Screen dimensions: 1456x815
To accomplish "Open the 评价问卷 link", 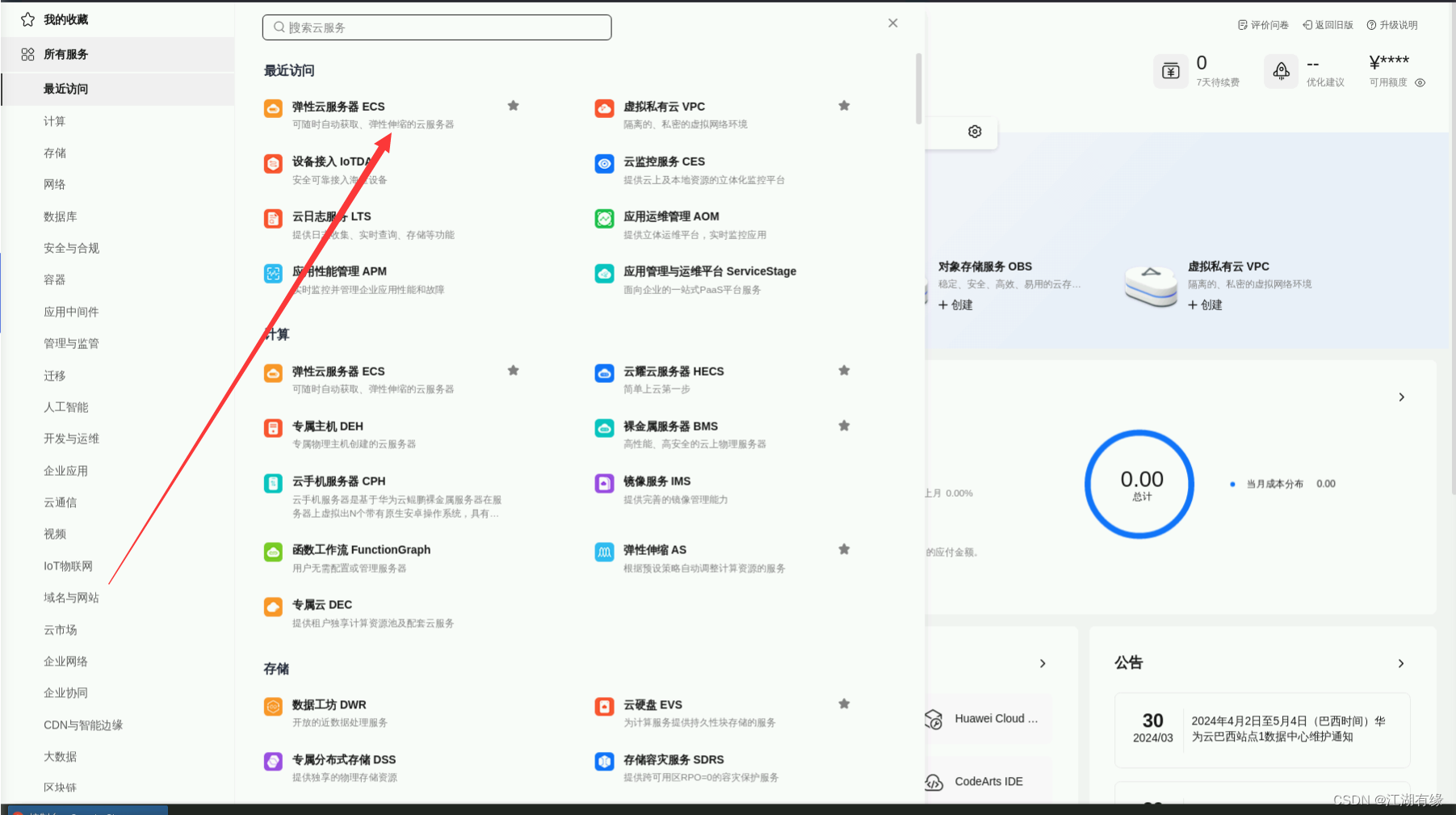I will tap(1263, 25).
